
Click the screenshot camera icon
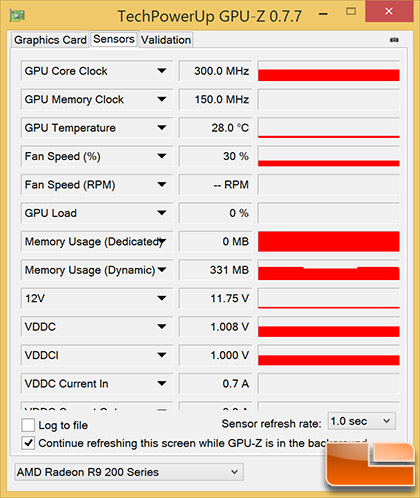point(394,40)
